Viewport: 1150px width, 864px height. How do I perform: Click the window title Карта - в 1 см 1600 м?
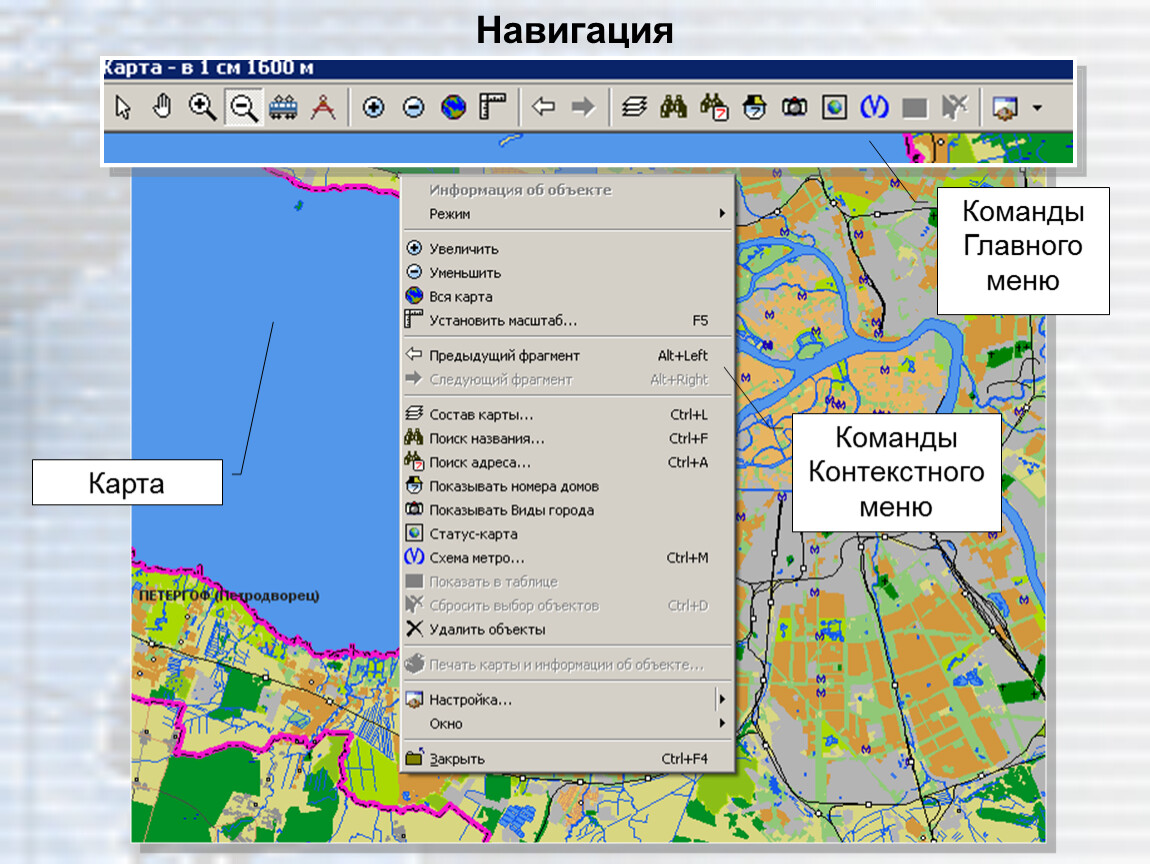point(208,67)
